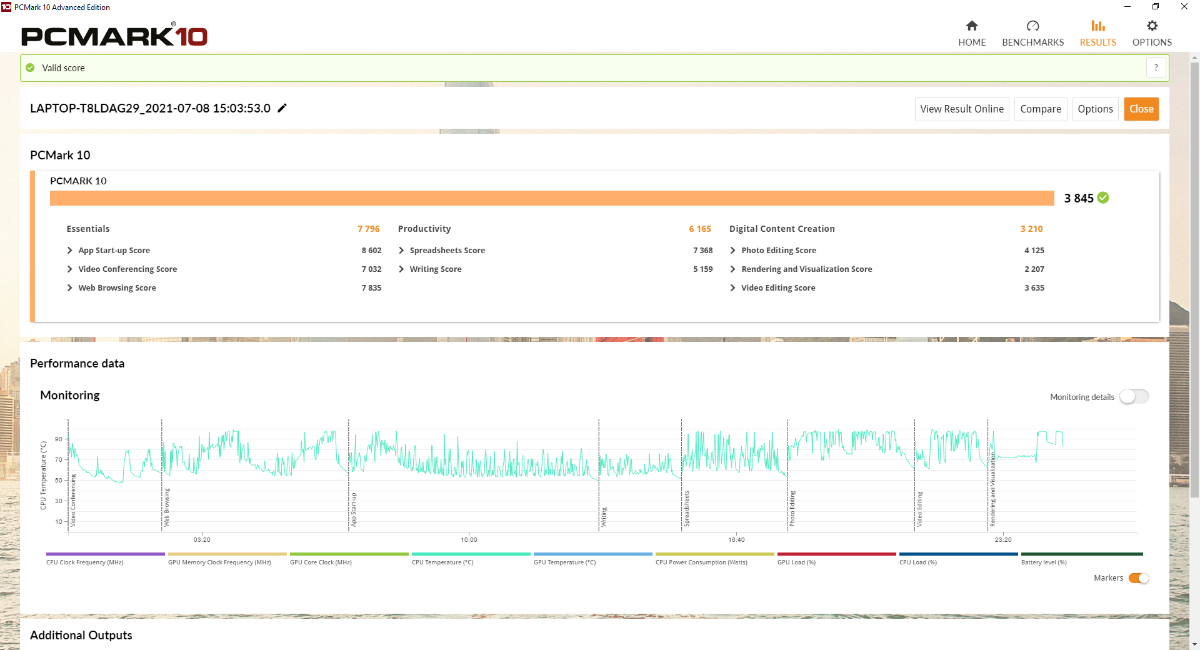Select the Results bar-chart icon
This screenshot has height=650, width=1200.
[1097, 26]
